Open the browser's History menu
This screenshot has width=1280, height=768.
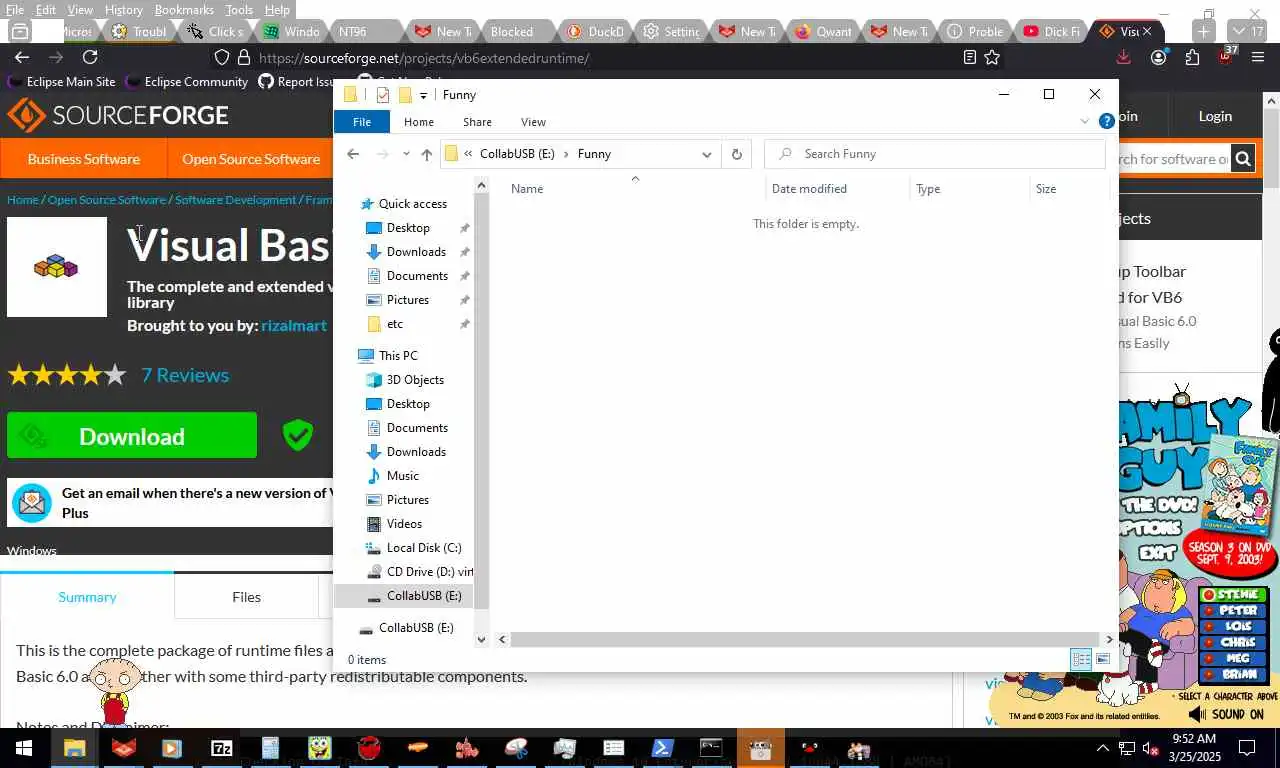pos(123,9)
